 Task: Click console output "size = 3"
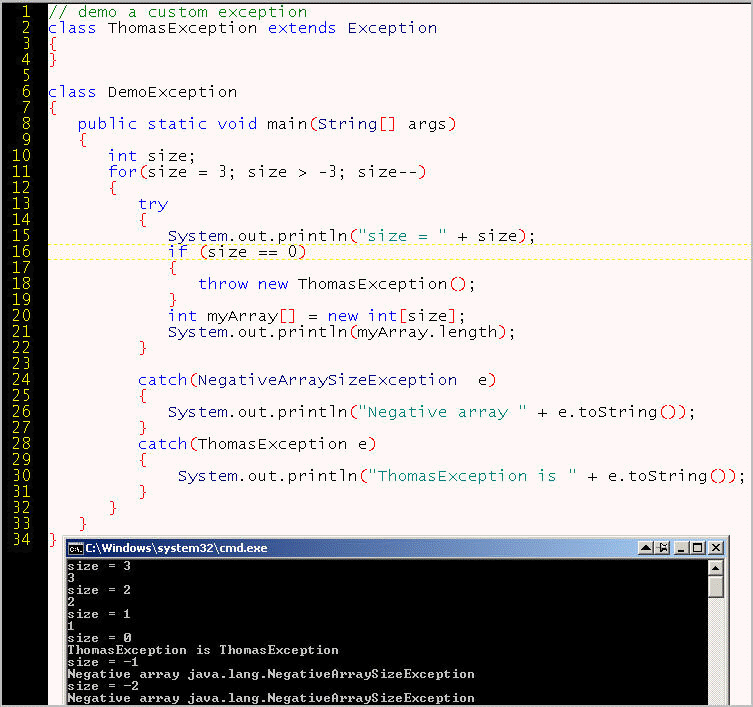point(99,566)
